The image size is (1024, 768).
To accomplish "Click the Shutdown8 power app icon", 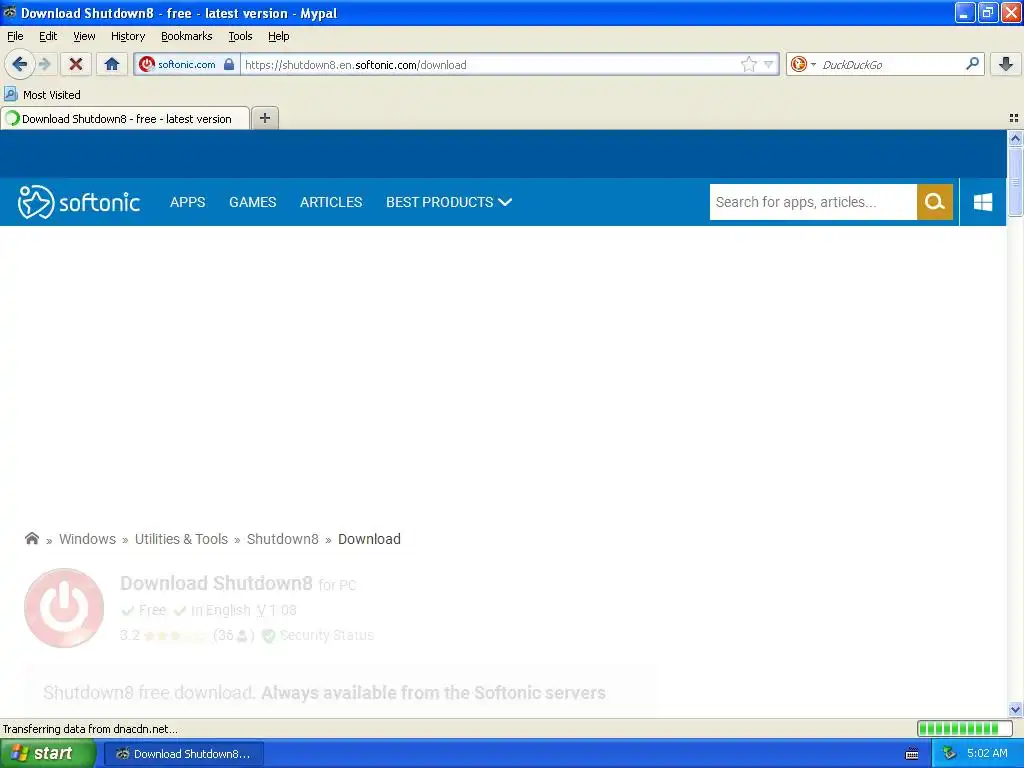I will click(64, 607).
